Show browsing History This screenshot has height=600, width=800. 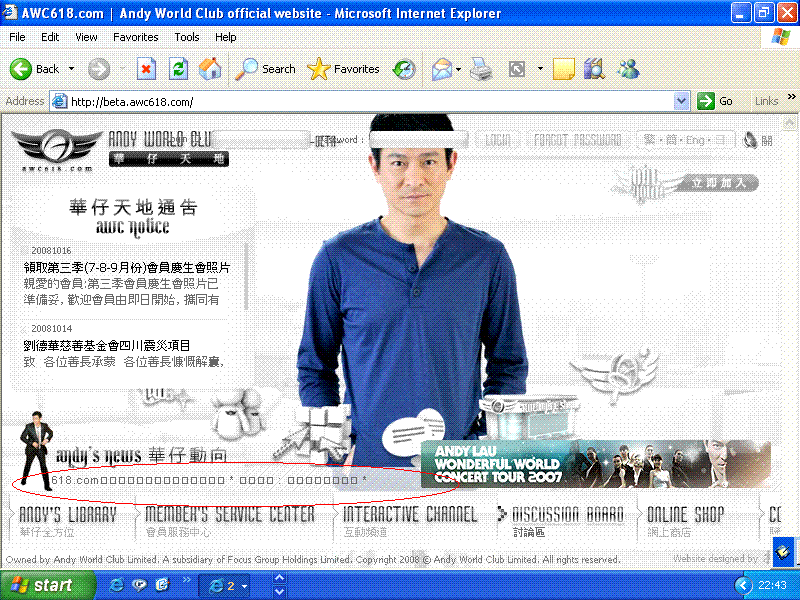click(x=404, y=69)
